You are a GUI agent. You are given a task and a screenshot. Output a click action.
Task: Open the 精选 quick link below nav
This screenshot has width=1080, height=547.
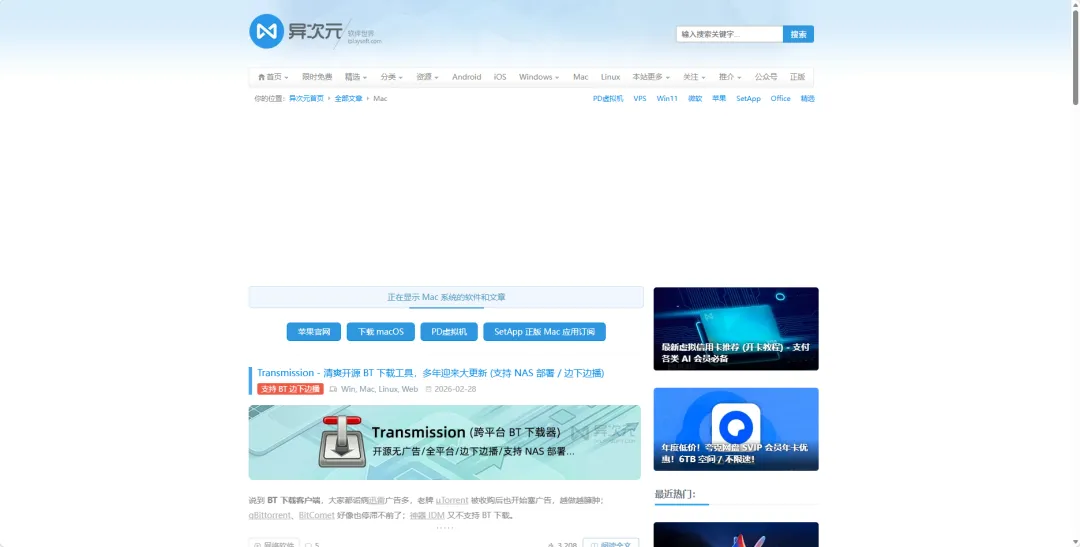point(807,99)
